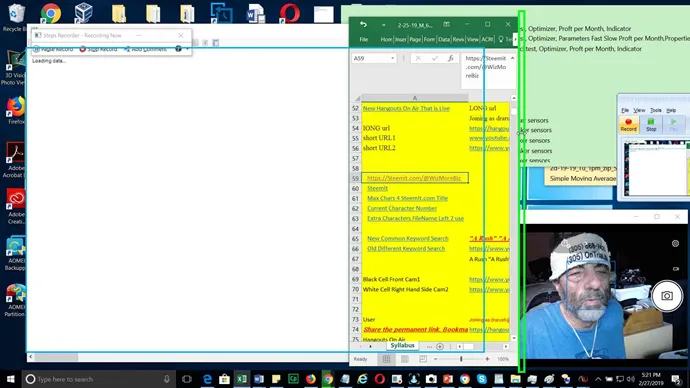The image size is (690, 388).
Task: Click the fx Insert Function icon
Action: click(x=451, y=58)
